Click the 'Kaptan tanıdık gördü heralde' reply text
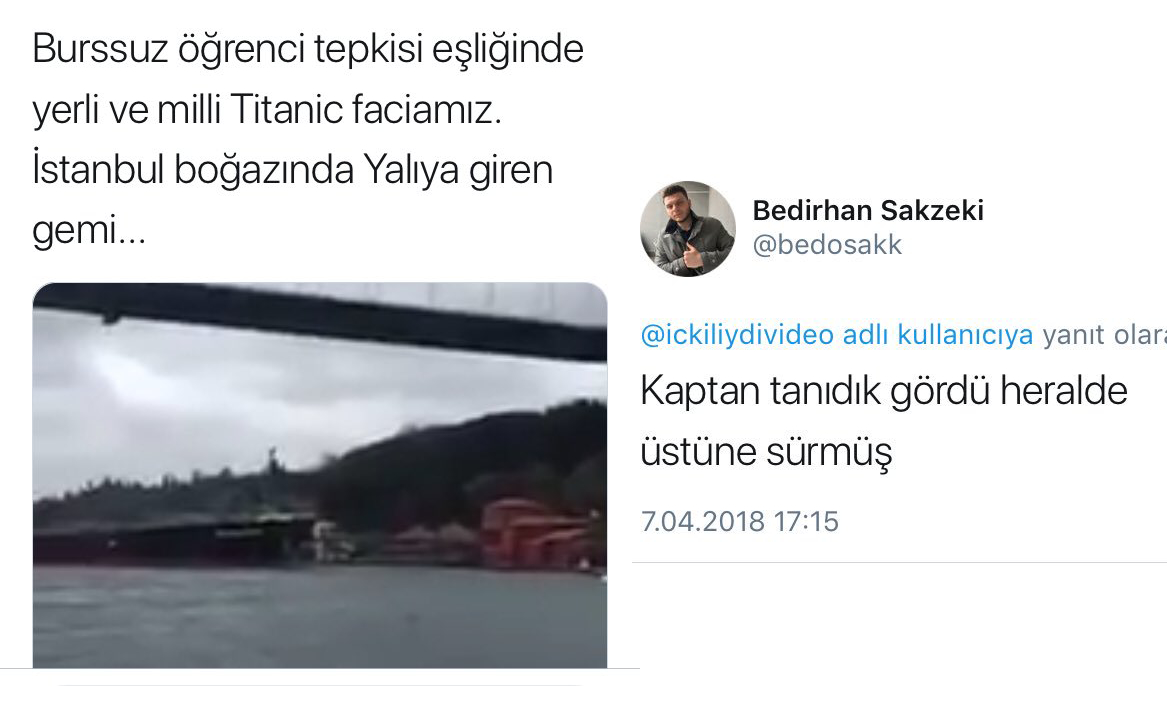 click(x=884, y=391)
